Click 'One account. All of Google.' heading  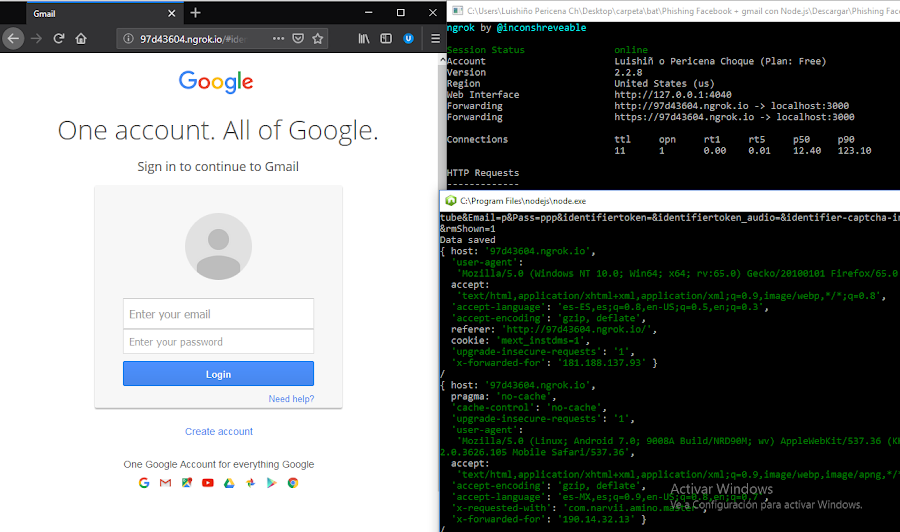218,131
